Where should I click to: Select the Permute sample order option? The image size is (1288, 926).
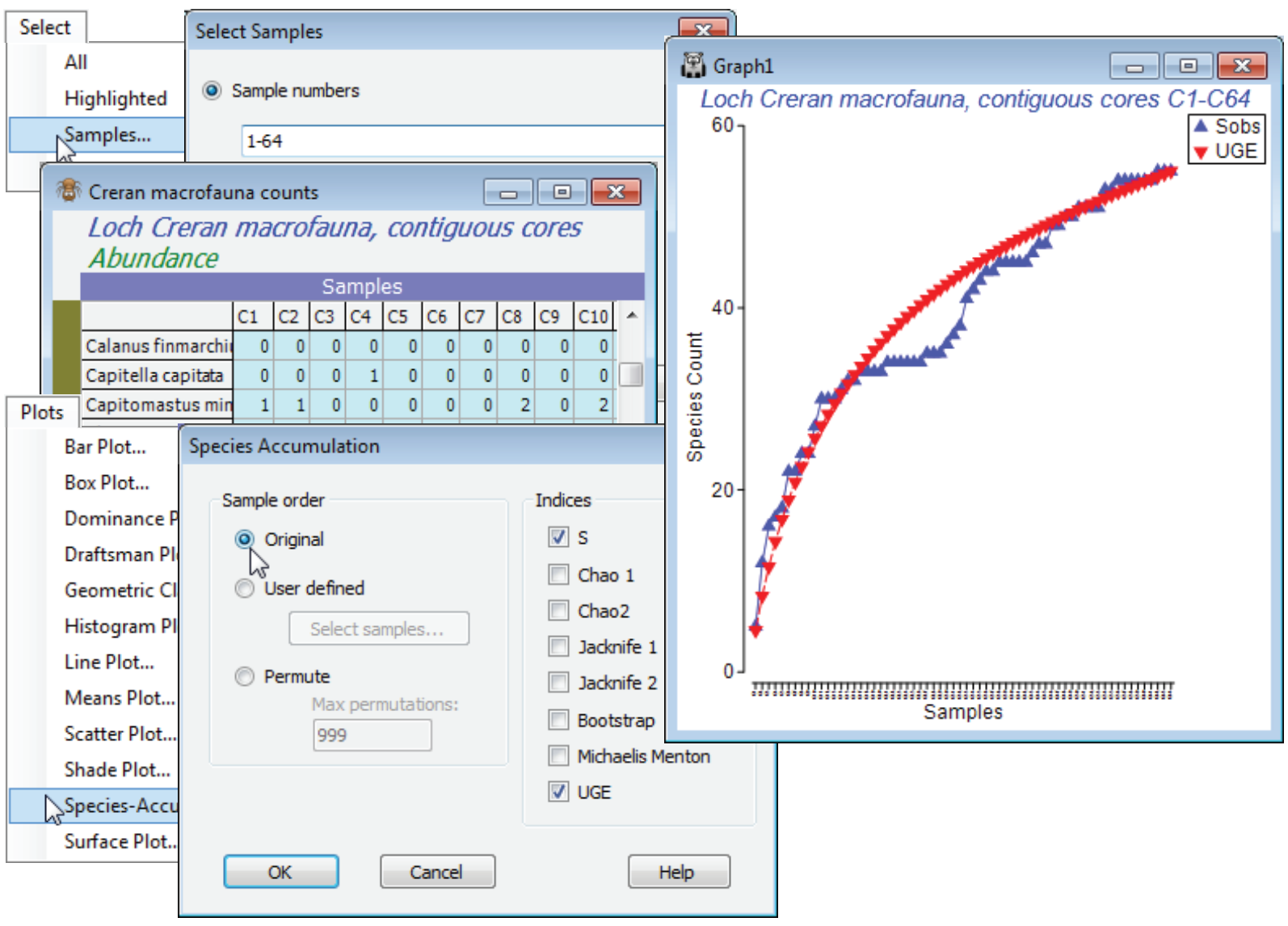click(244, 676)
